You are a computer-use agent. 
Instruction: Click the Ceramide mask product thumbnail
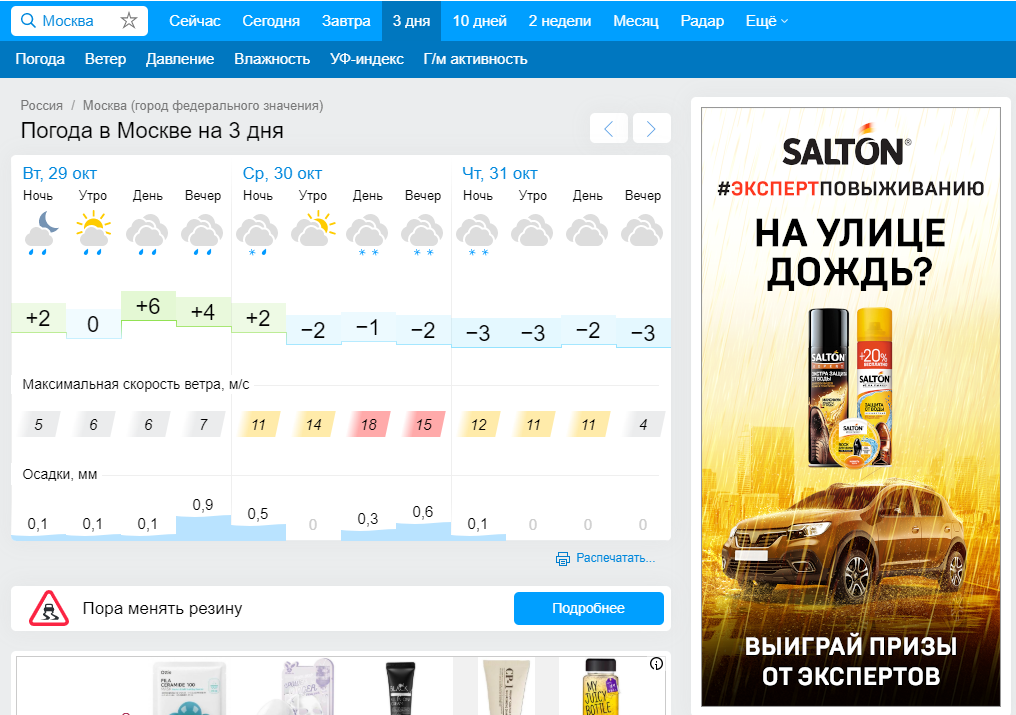(189, 688)
